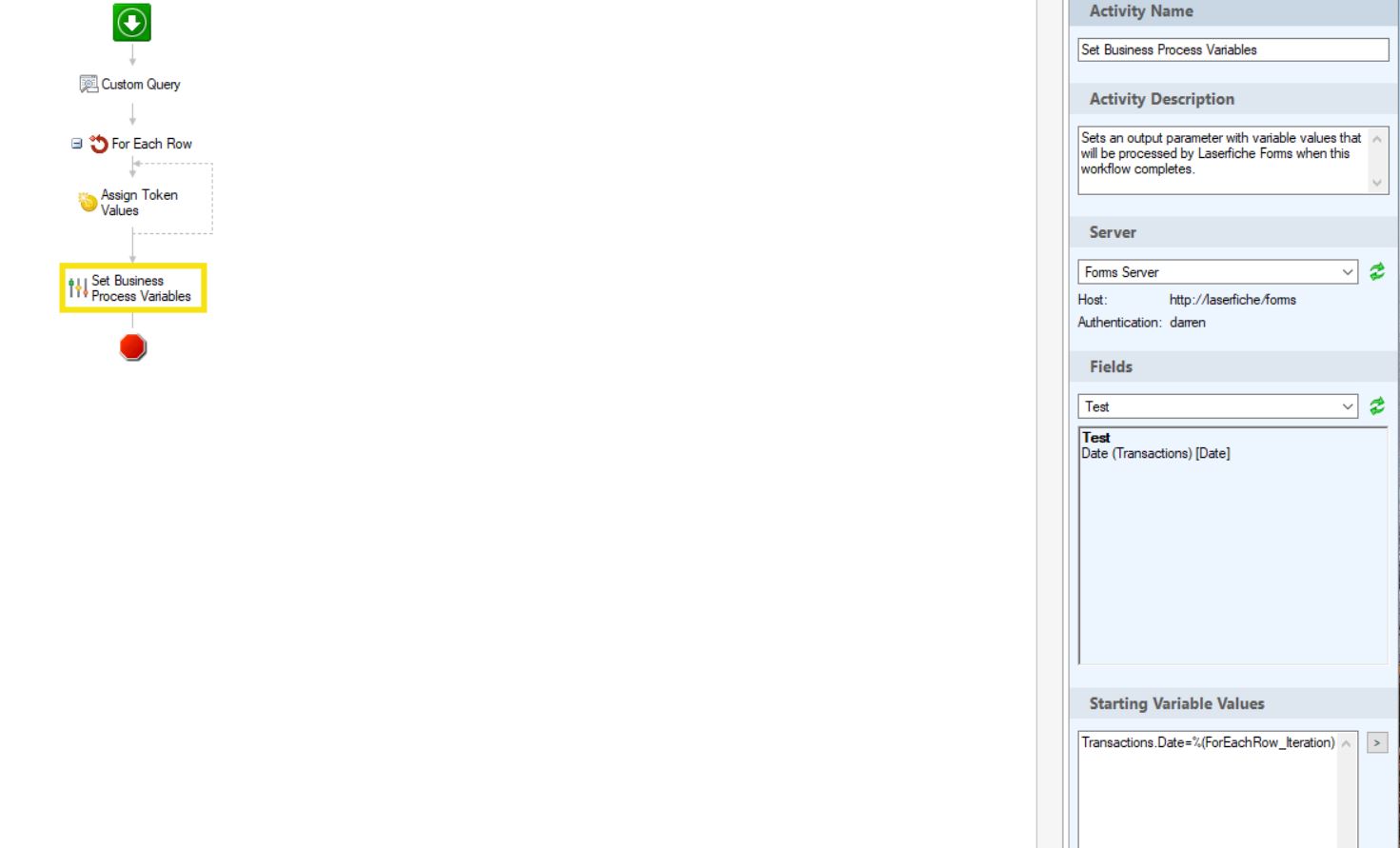Select the bold Test entry in Fields list
This screenshot has width=1400, height=848.
click(x=1095, y=438)
